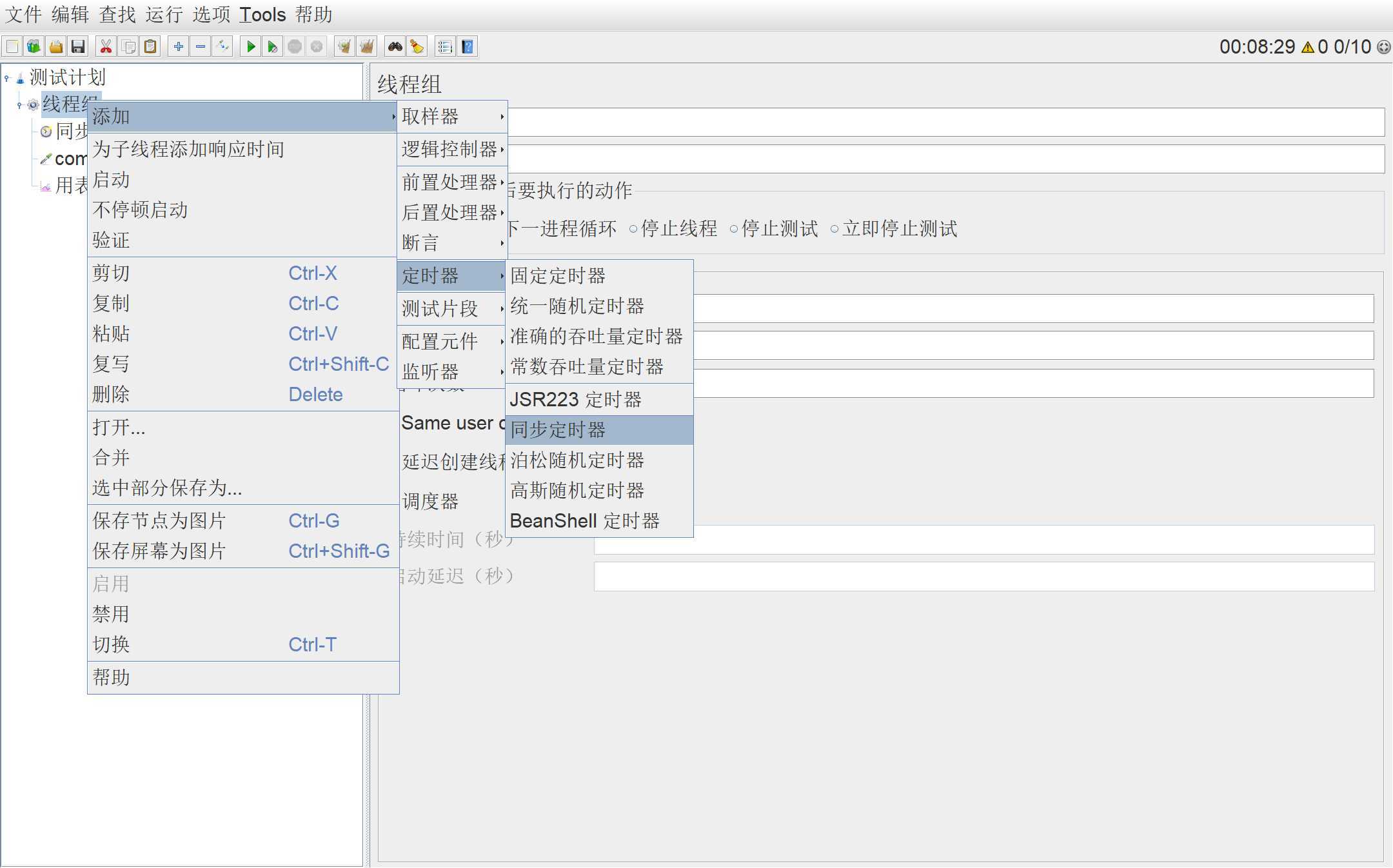Open the 查找 menu
Viewport: 1393px width, 868px height.
117,14
